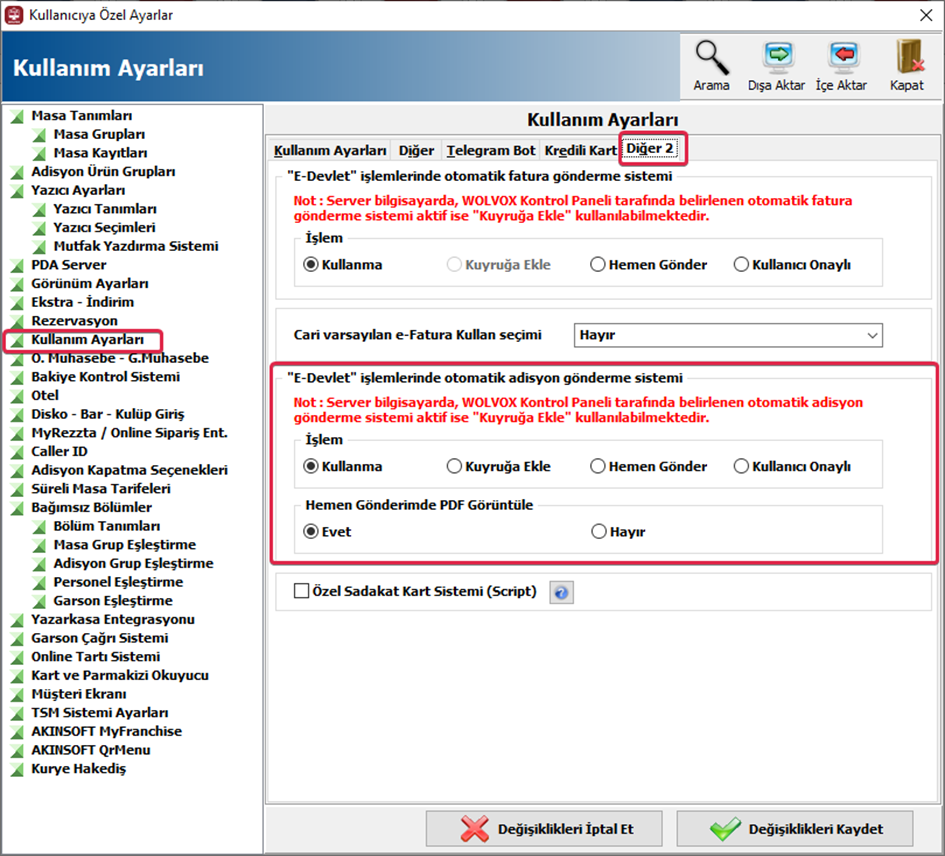Click the green icon beside AKINSOFT QrMenu

coord(17,751)
